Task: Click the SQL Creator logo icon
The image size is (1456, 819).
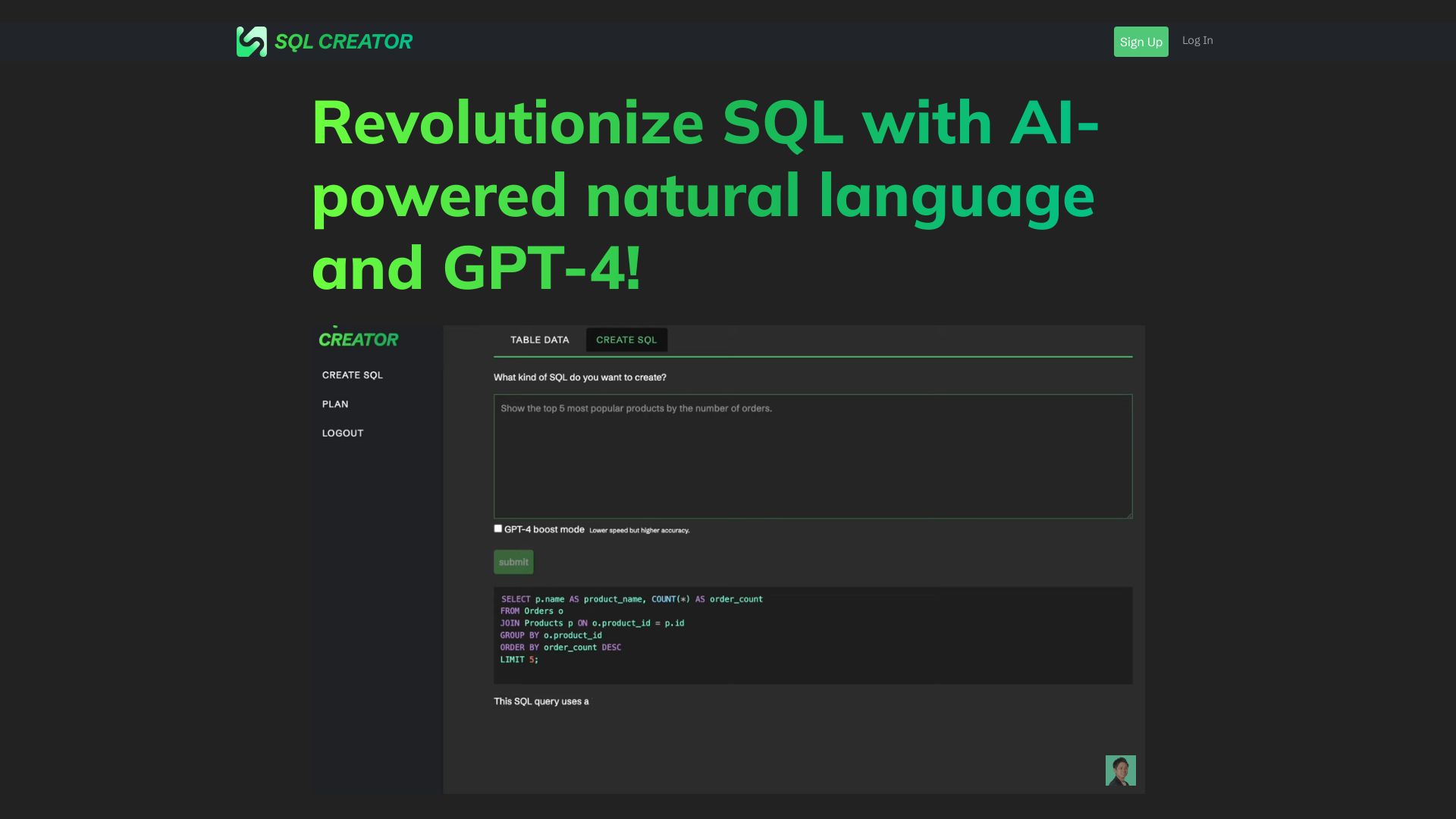Action: point(251,42)
